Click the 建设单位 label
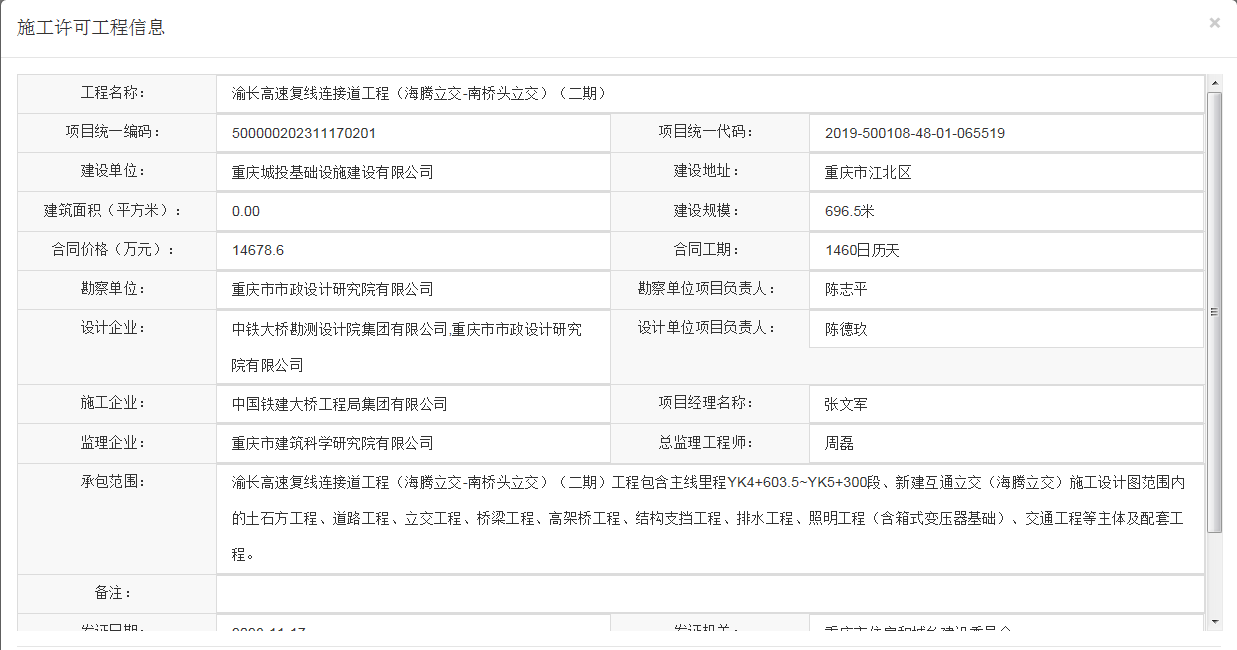1237x650 pixels. click(113, 170)
